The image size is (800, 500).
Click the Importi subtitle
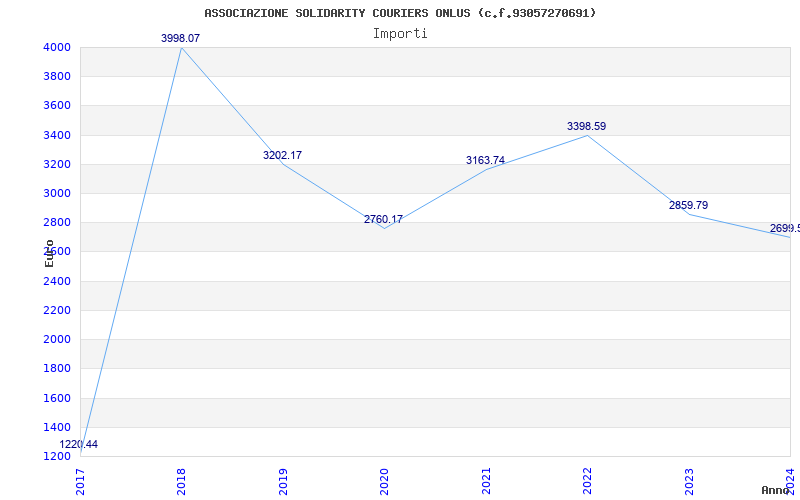[400, 34]
